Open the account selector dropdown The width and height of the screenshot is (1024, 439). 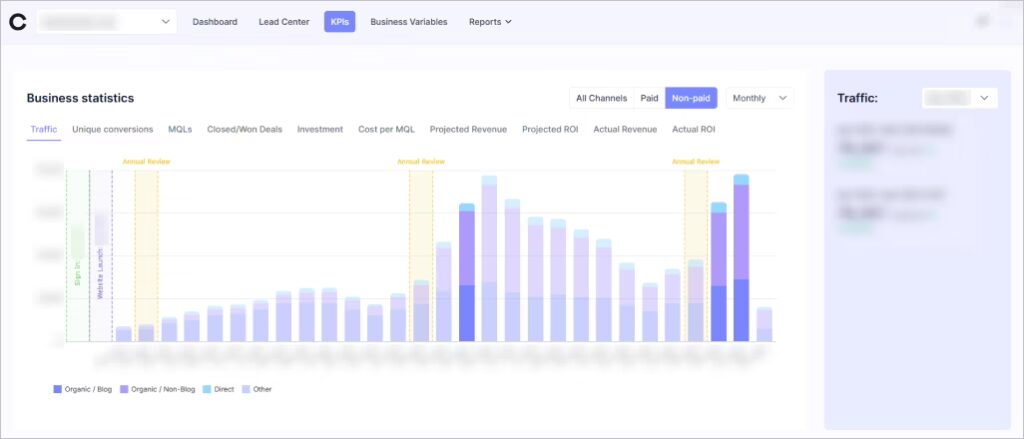coord(106,22)
